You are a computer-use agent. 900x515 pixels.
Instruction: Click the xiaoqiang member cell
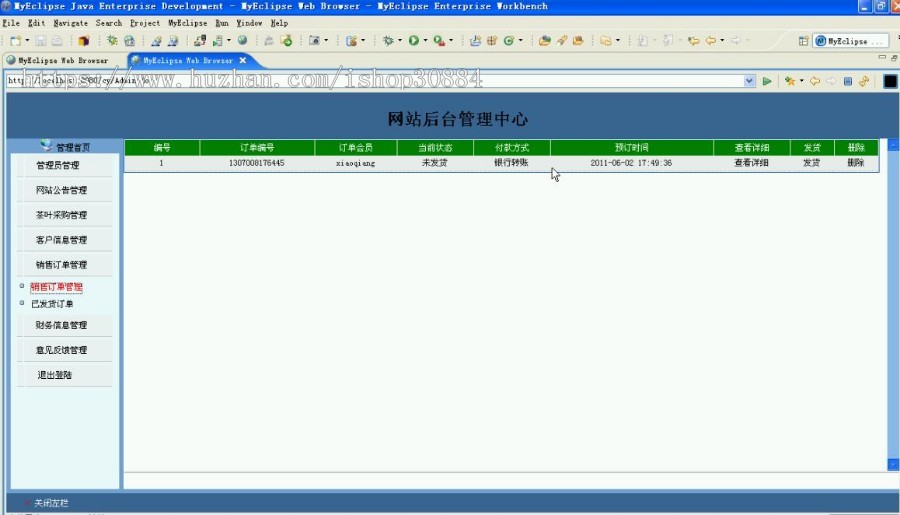pos(355,163)
